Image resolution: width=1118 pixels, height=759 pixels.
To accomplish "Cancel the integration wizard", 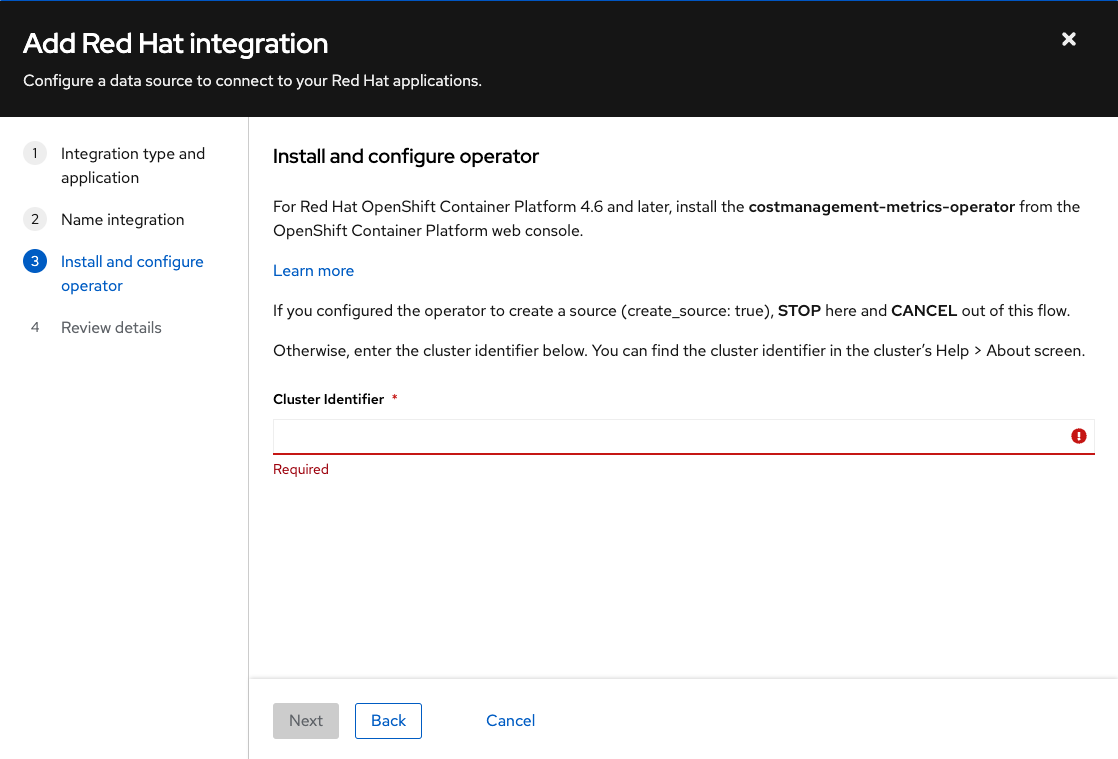I will [511, 721].
